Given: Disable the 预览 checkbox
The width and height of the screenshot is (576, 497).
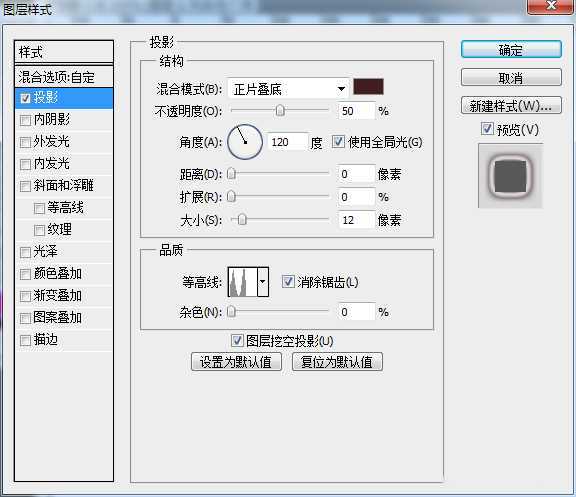Looking at the screenshot, I should point(487,129).
